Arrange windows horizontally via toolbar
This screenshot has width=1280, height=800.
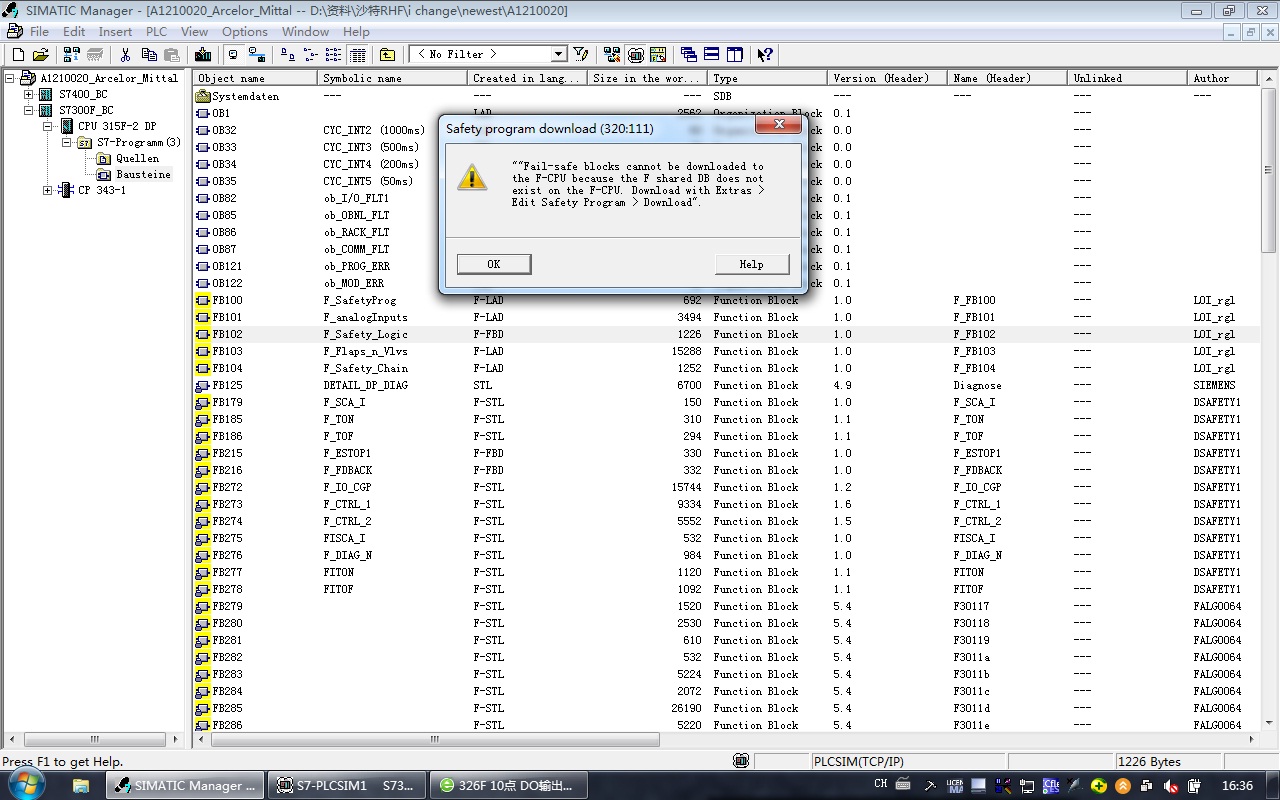coord(712,54)
